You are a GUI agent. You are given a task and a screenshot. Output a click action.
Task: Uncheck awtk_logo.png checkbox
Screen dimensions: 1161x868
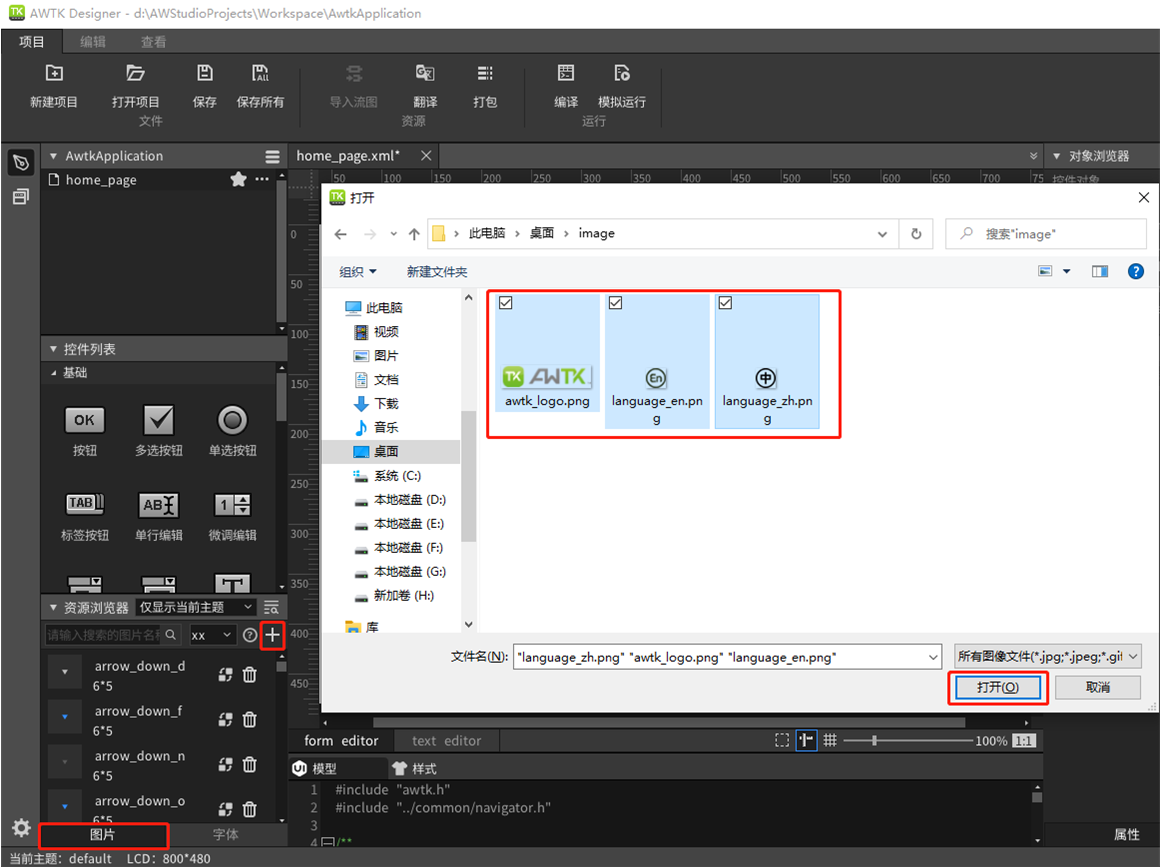[x=506, y=302]
